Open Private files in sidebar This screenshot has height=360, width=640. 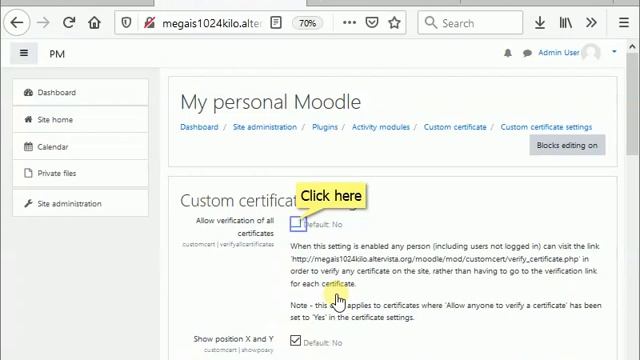81,173
